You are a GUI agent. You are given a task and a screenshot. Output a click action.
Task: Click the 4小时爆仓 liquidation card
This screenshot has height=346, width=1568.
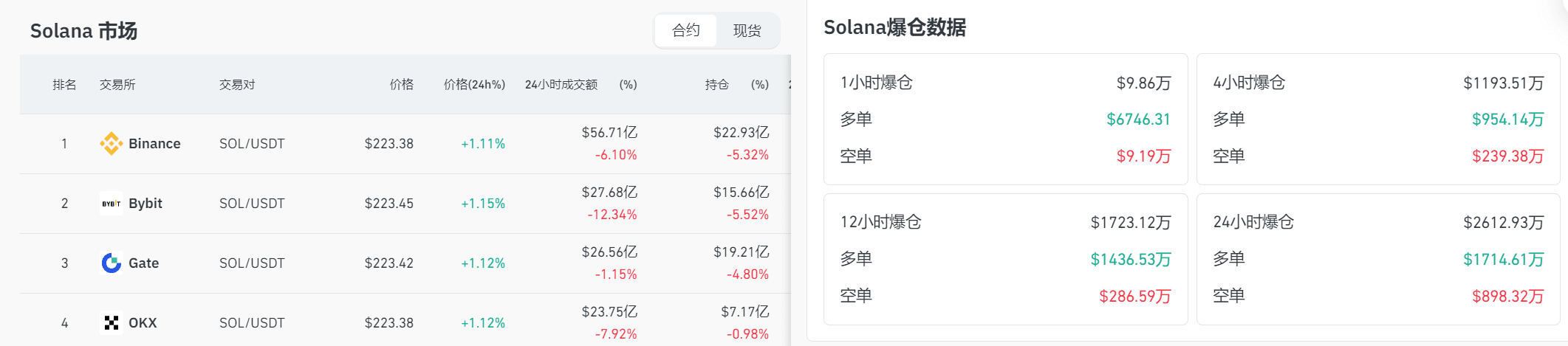pos(1377,119)
